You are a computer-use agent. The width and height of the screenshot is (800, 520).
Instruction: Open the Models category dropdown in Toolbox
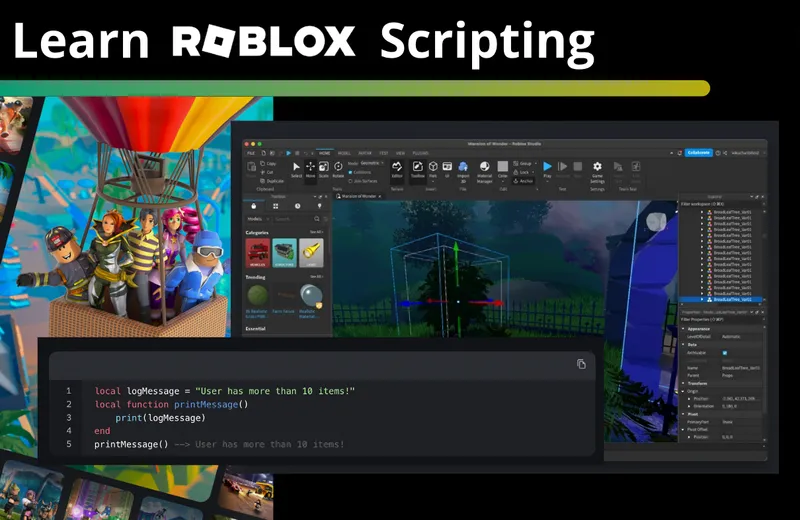point(258,219)
